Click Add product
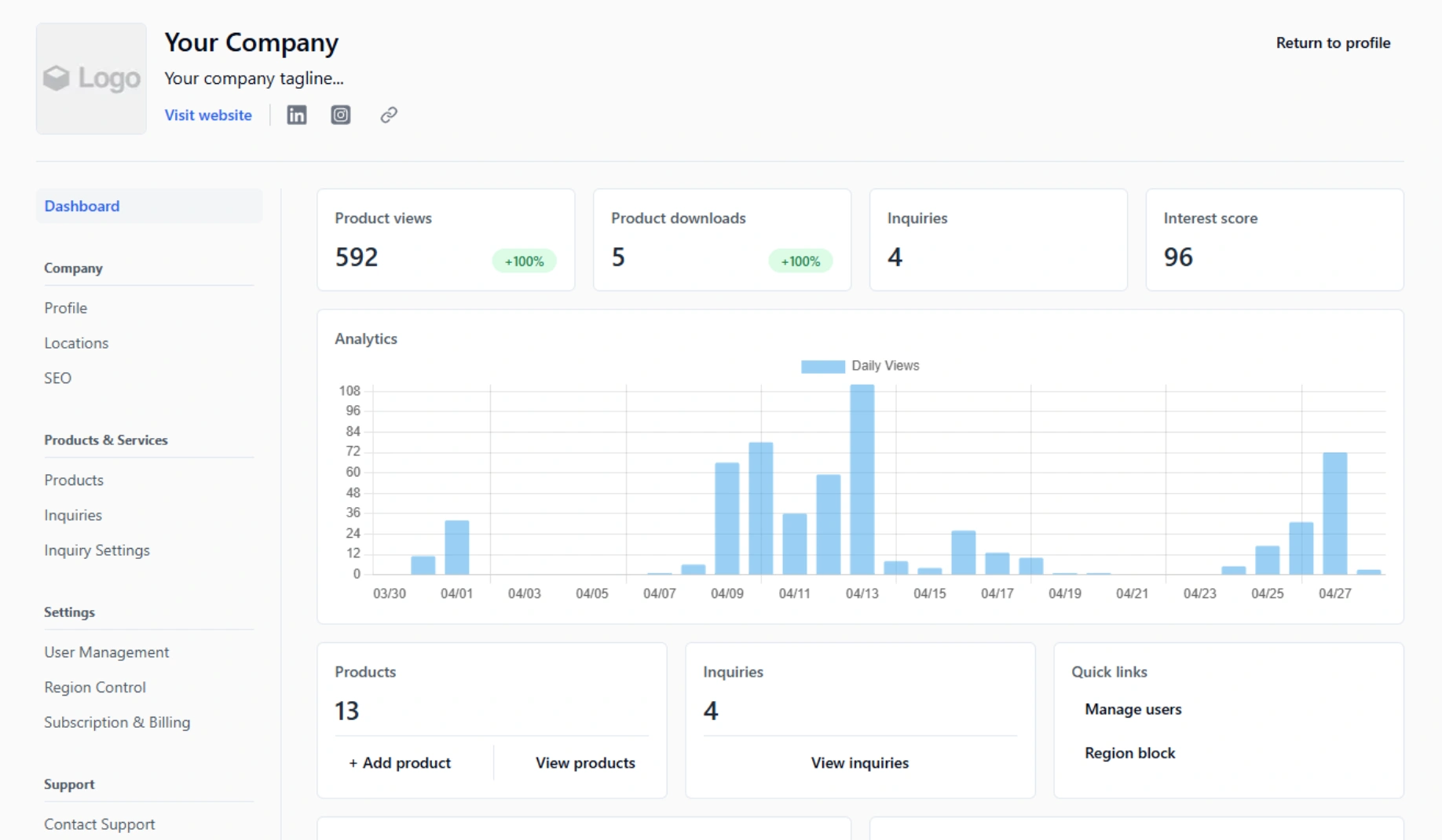The width and height of the screenshot is (1442, 840). (400, 762)
